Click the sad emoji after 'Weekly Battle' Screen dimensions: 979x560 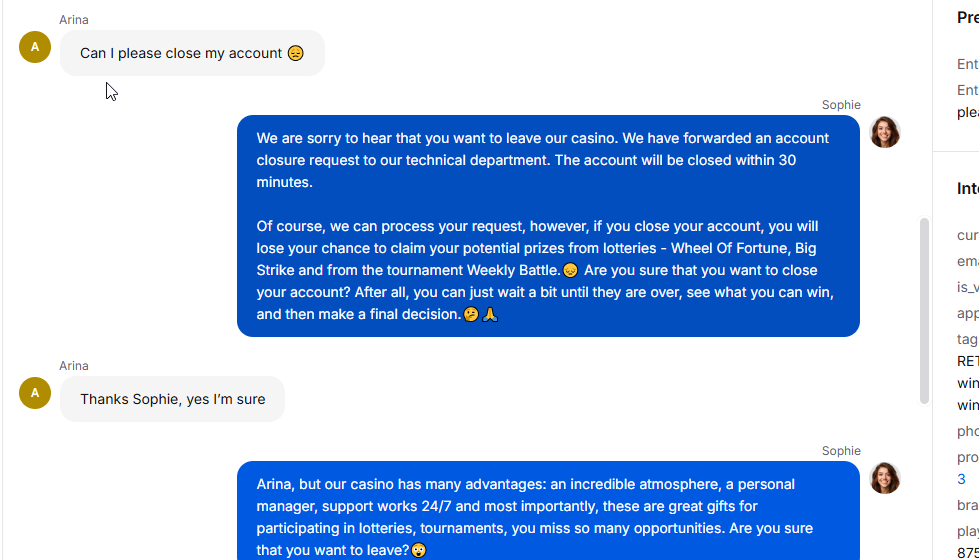point(570,270)
